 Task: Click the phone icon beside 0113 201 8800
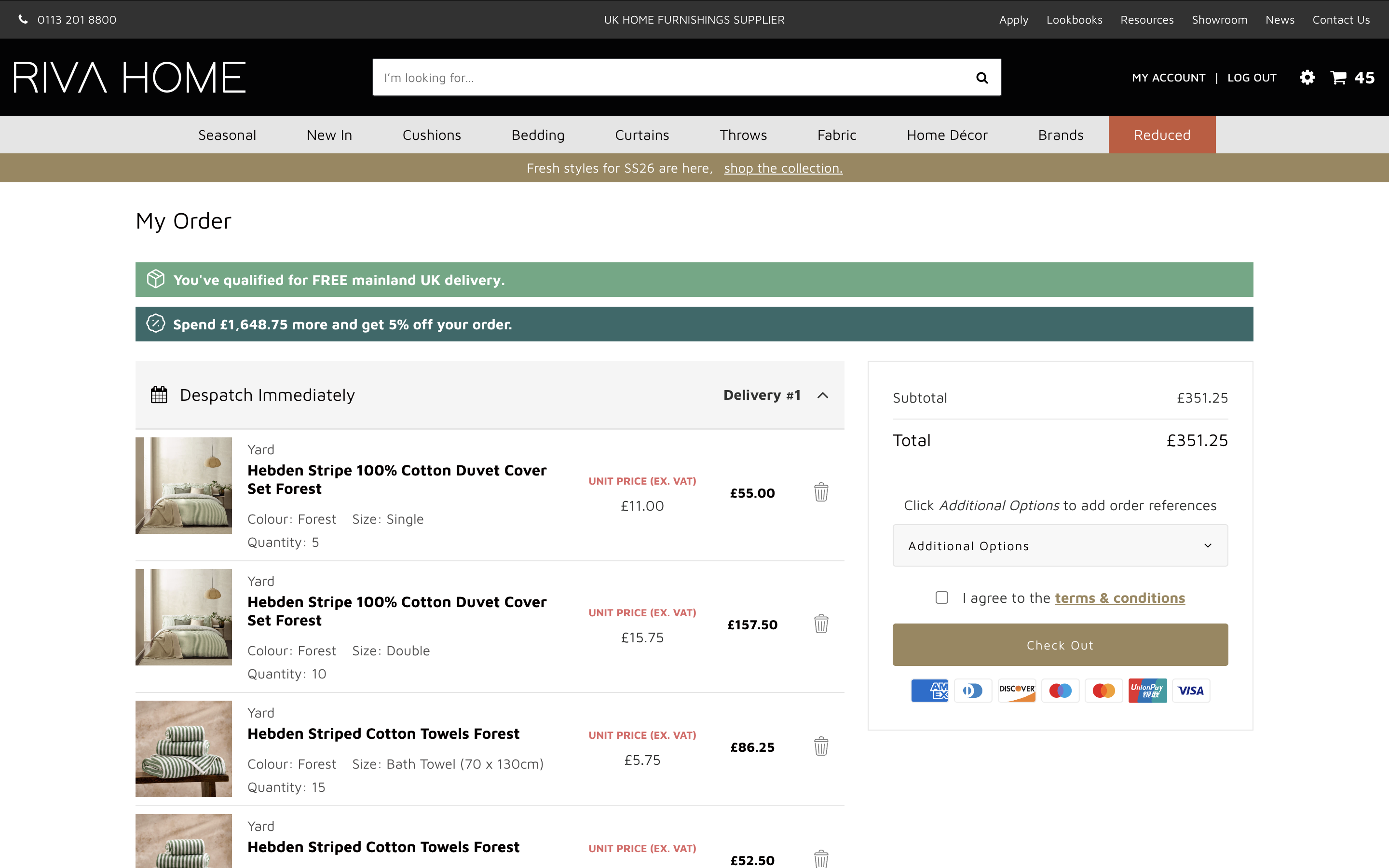23,19
